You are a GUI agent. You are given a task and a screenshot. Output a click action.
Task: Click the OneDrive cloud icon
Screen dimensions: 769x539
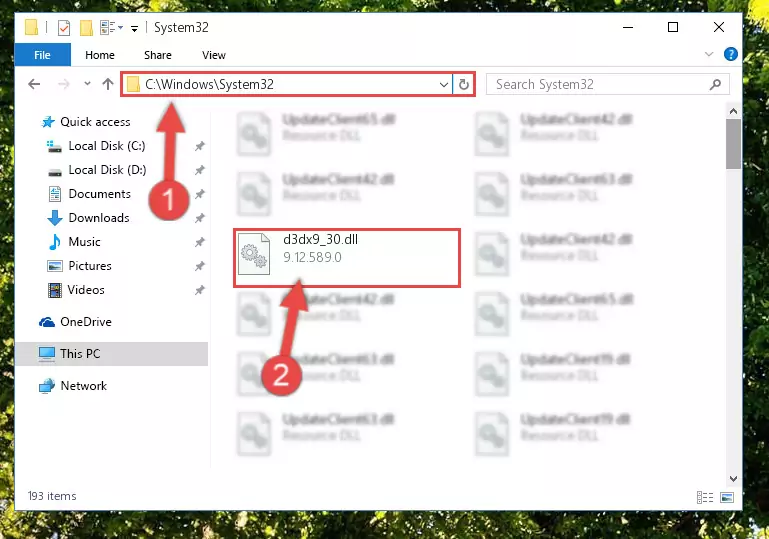point(47,322)
